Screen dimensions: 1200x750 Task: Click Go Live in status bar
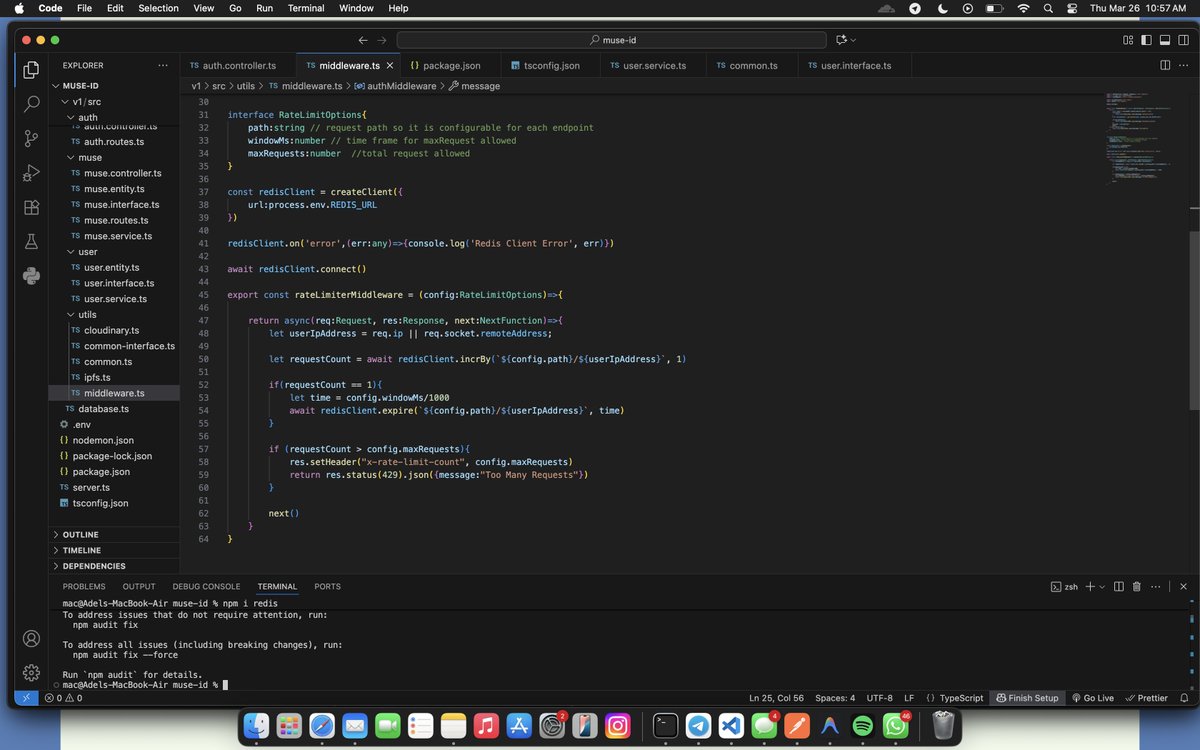tap(1091, 698)
